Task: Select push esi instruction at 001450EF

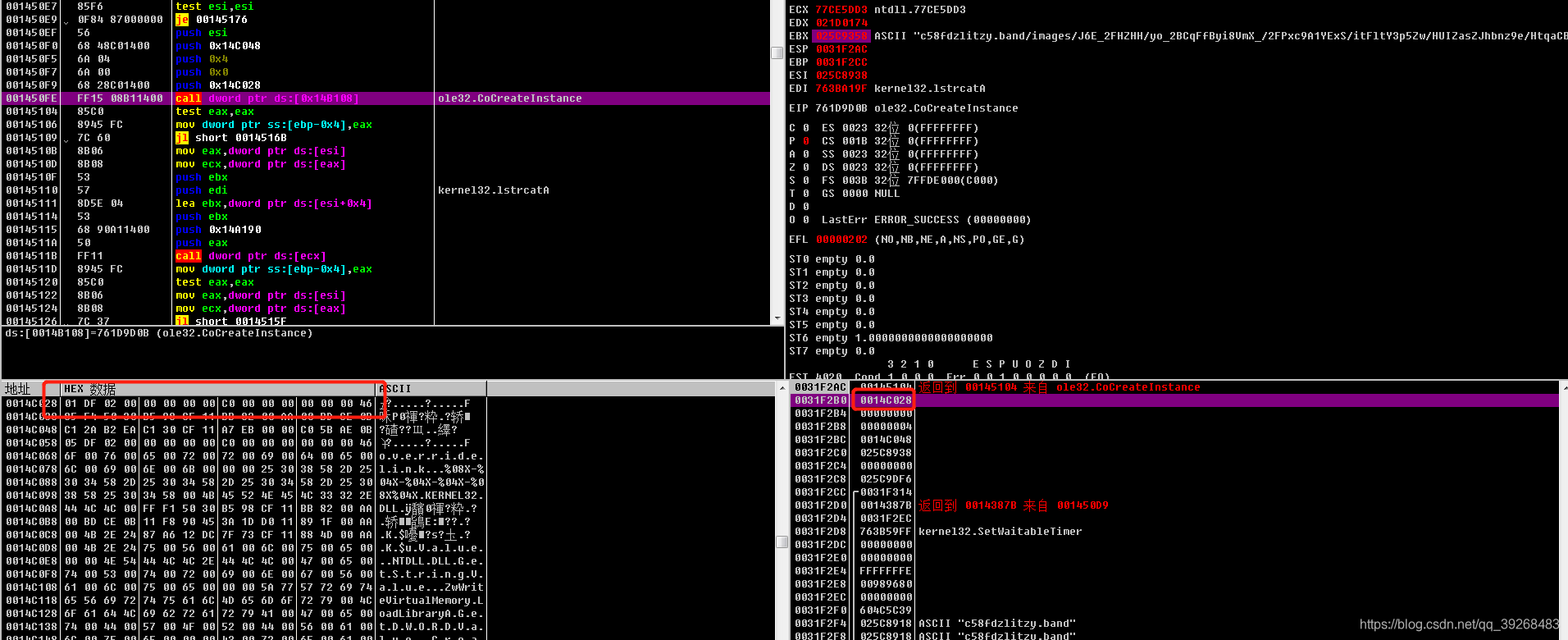Action: pyautogui.click(x=202, y=33)
